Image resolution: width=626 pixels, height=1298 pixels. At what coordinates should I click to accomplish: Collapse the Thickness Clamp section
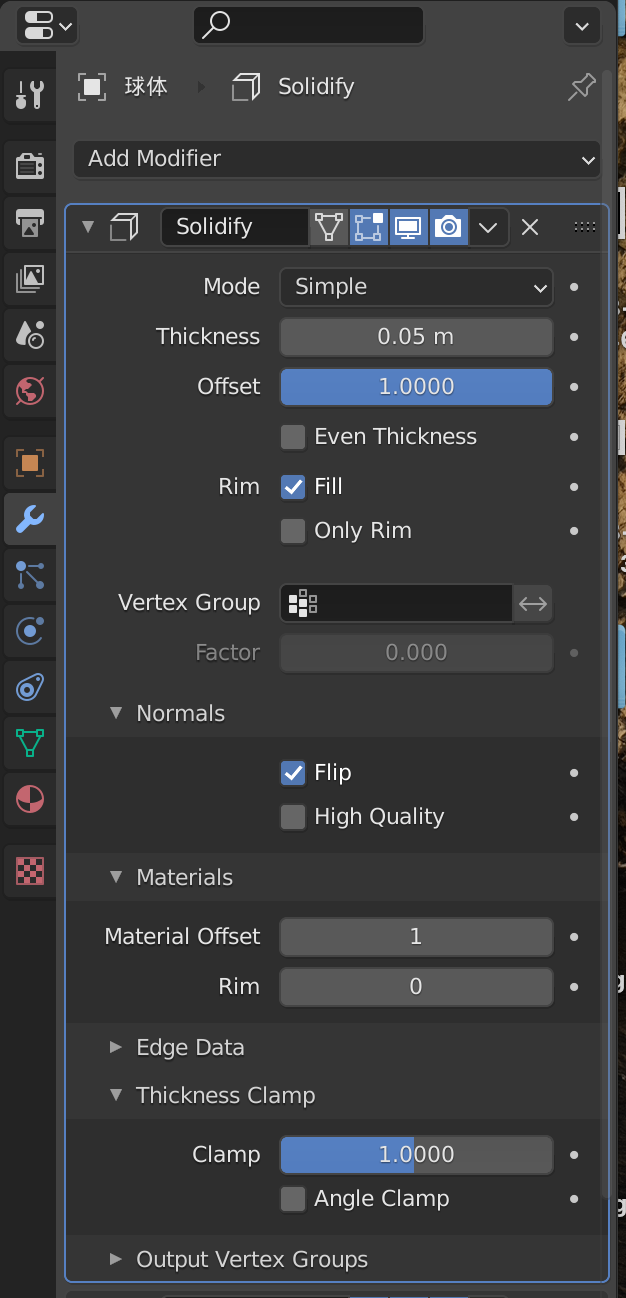(x=116, y=1095)
